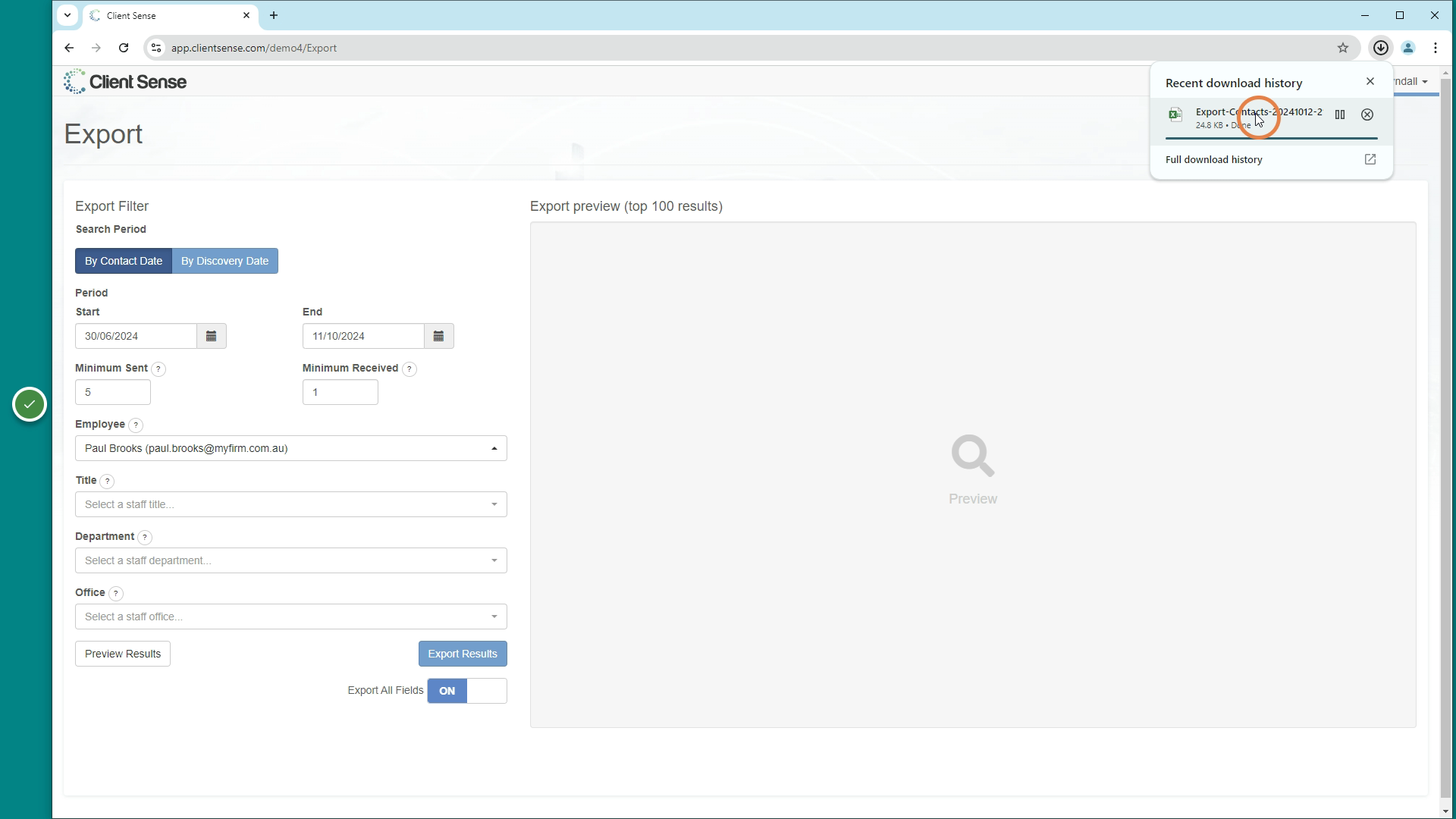1456x819 pixels.
Task: Click the Start date input field
Action: pos(136,336)
